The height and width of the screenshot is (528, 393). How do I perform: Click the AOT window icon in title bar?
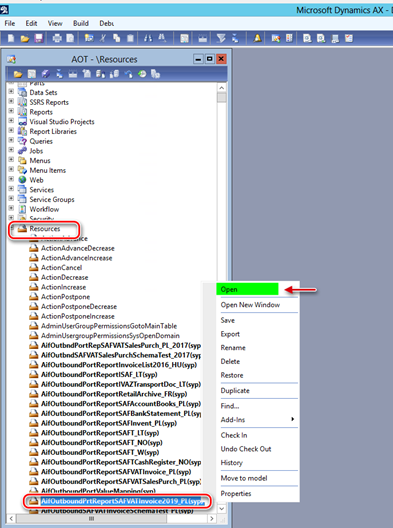pyautogui.click(x=11, y=59)
